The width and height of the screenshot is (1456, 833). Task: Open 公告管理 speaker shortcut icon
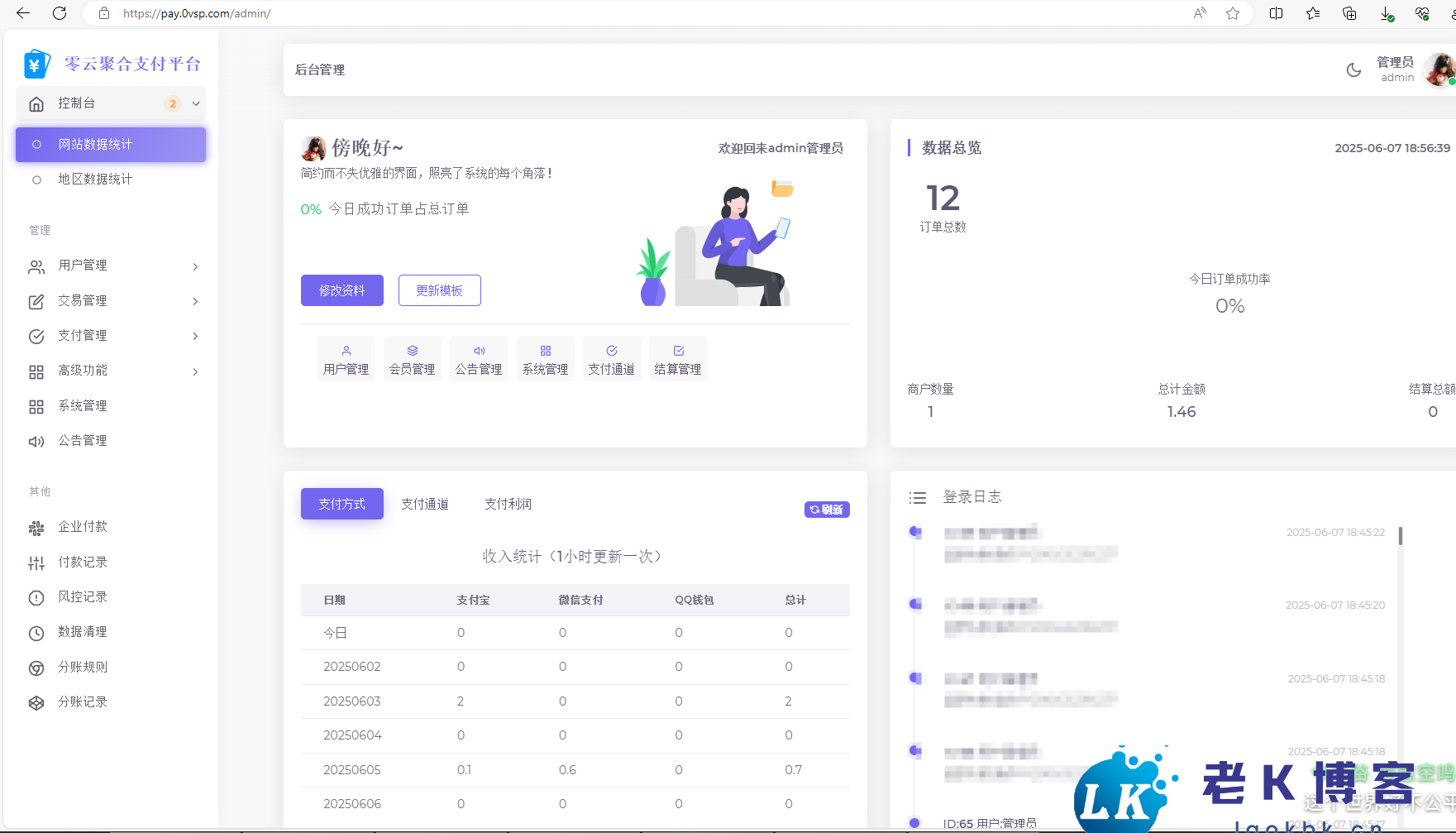tap(479, 352)
